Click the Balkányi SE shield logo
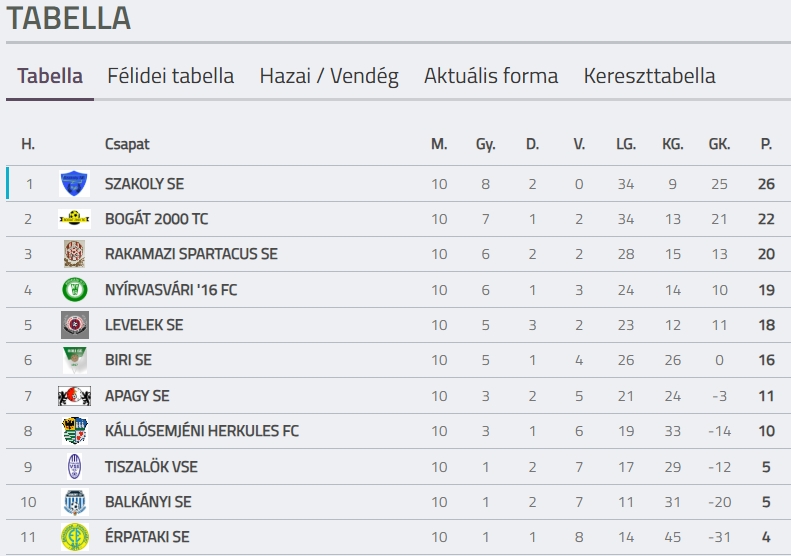 point(74,502)
